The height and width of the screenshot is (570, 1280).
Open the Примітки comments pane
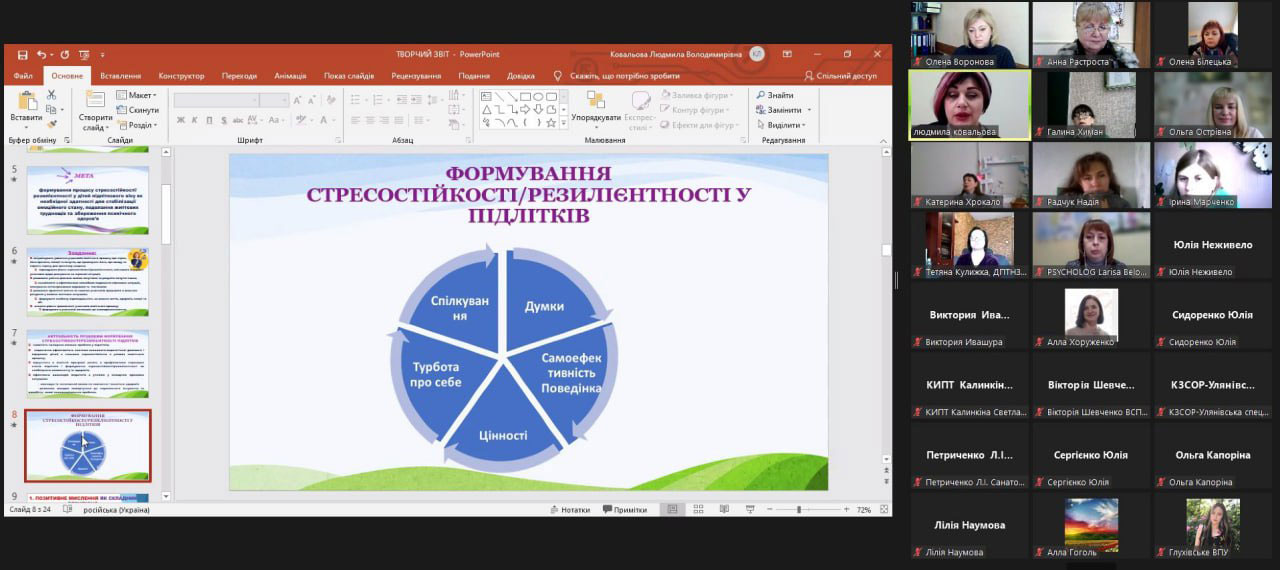point(624,509)
